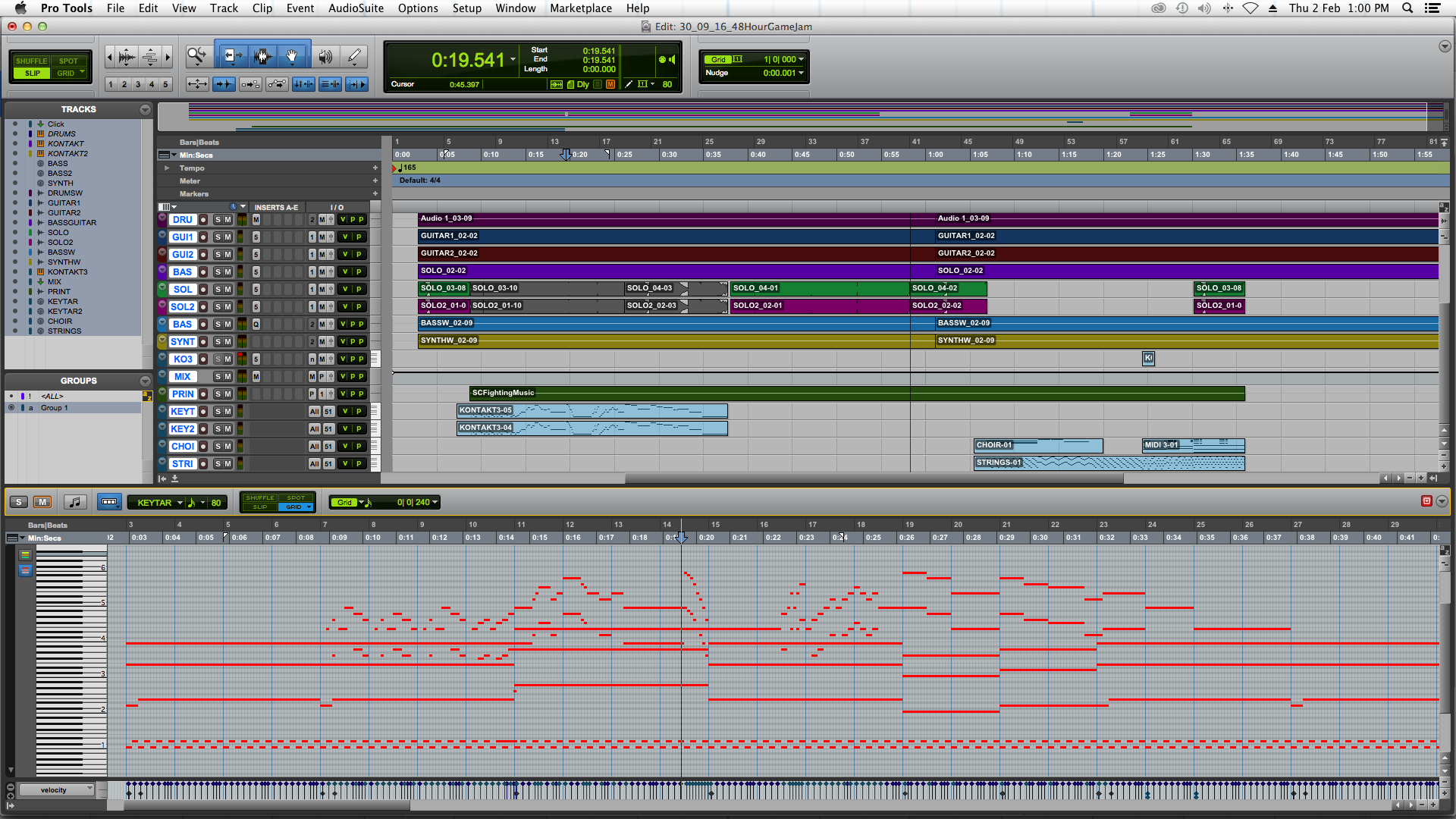Image resolution: width=1456 pixels, height=819 pixels.
Task: Click the horizontal zoom out arrow
Action: (x=110, y=56)
